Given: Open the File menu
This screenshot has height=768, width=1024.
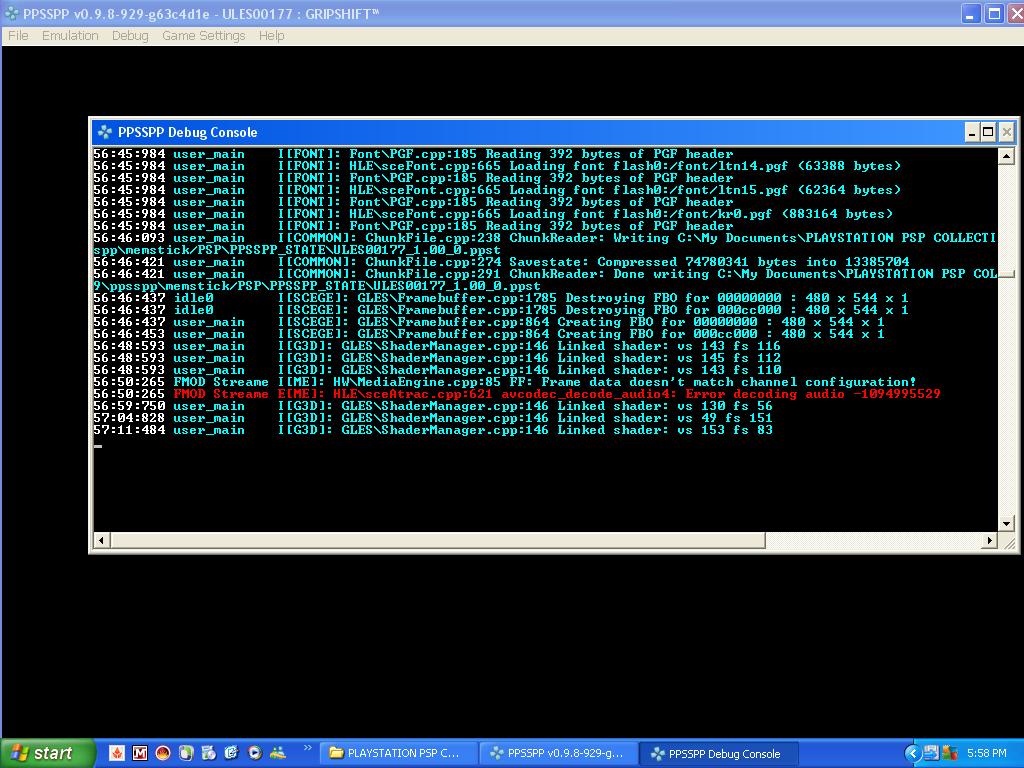Looking at the screenshot, I should pos(18,35).
